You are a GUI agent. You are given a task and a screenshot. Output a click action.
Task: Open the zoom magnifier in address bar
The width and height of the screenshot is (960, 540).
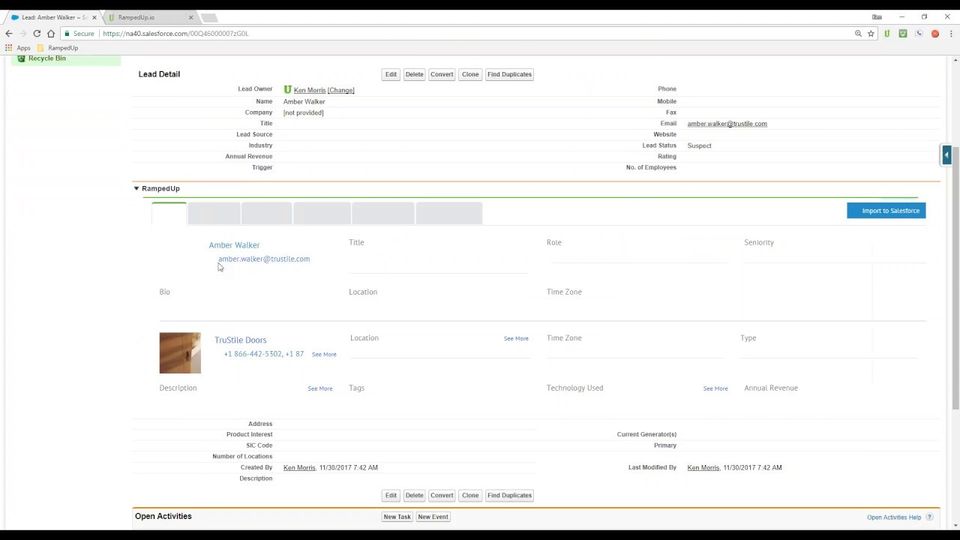858,34
